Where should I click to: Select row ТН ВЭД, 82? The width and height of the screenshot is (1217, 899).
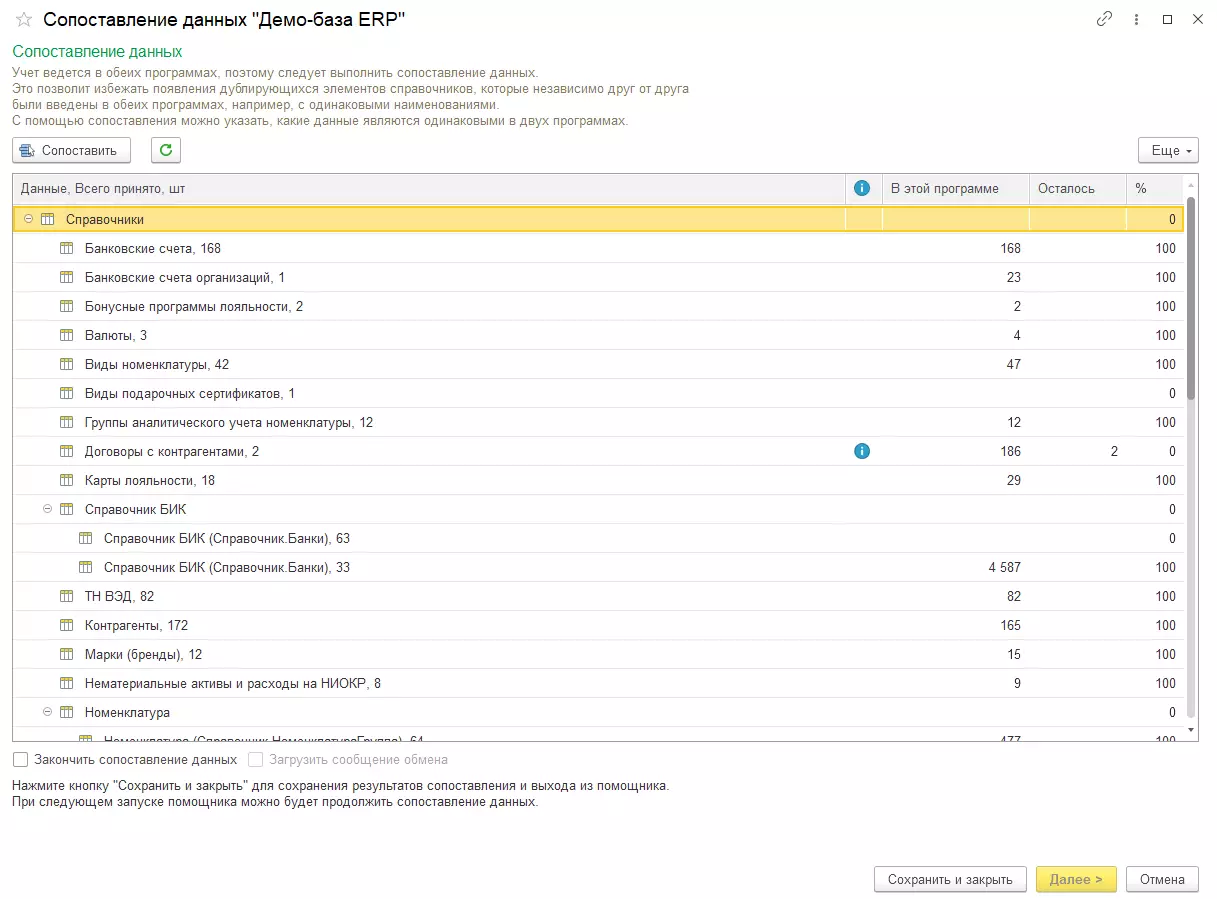[x=598, y=596]
